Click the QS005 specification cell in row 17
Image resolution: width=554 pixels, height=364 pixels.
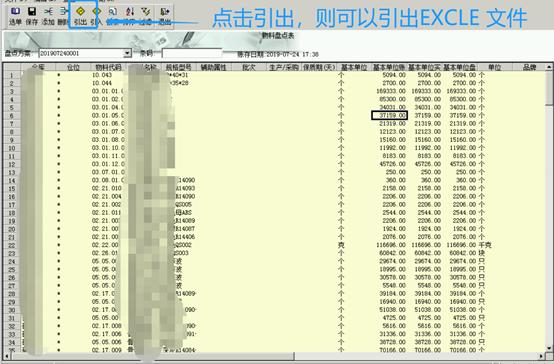pos(184,205)
